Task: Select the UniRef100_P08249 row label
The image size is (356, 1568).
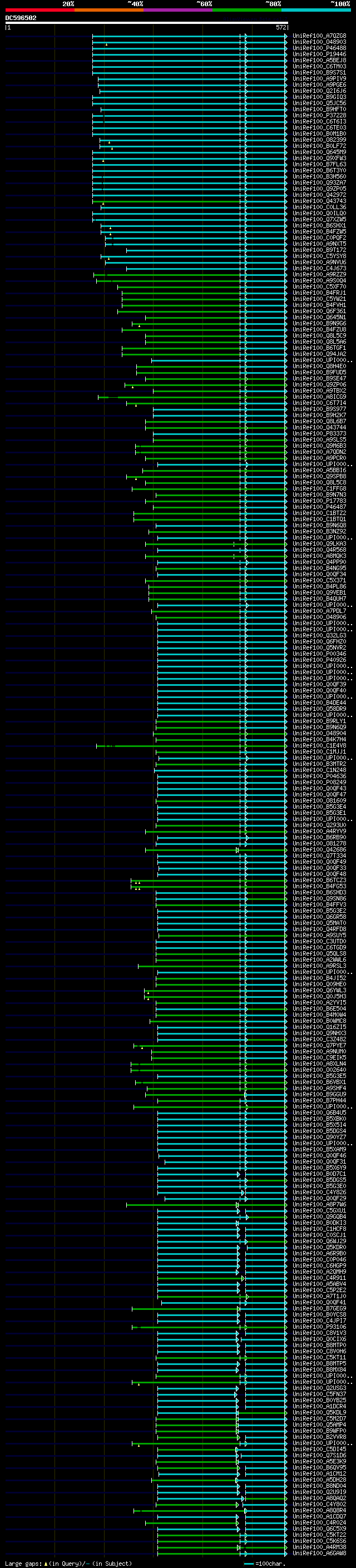Action: (319, 783)
